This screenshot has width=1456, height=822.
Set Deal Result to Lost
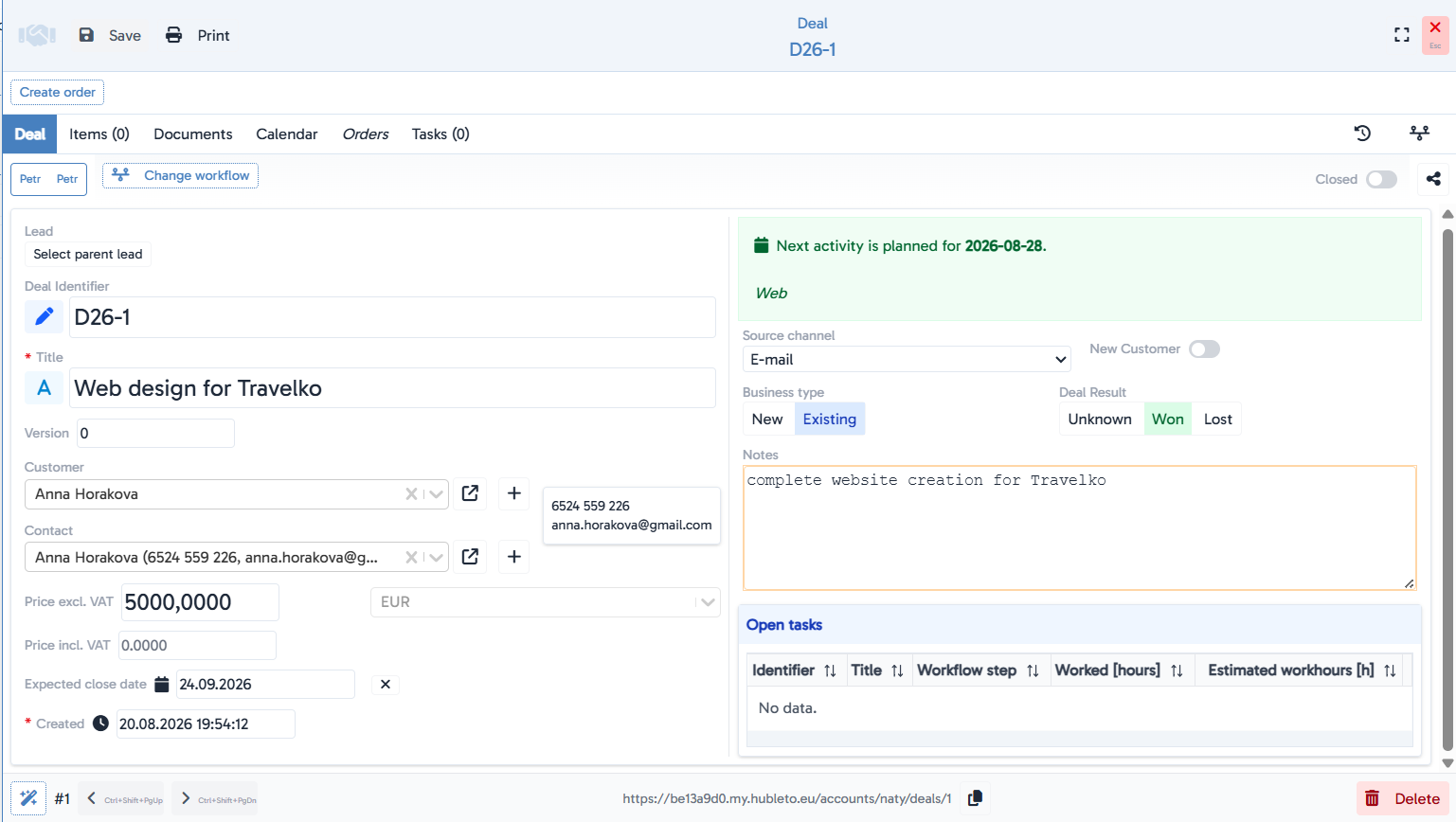pyautogui.click(x=1218, y=420)
